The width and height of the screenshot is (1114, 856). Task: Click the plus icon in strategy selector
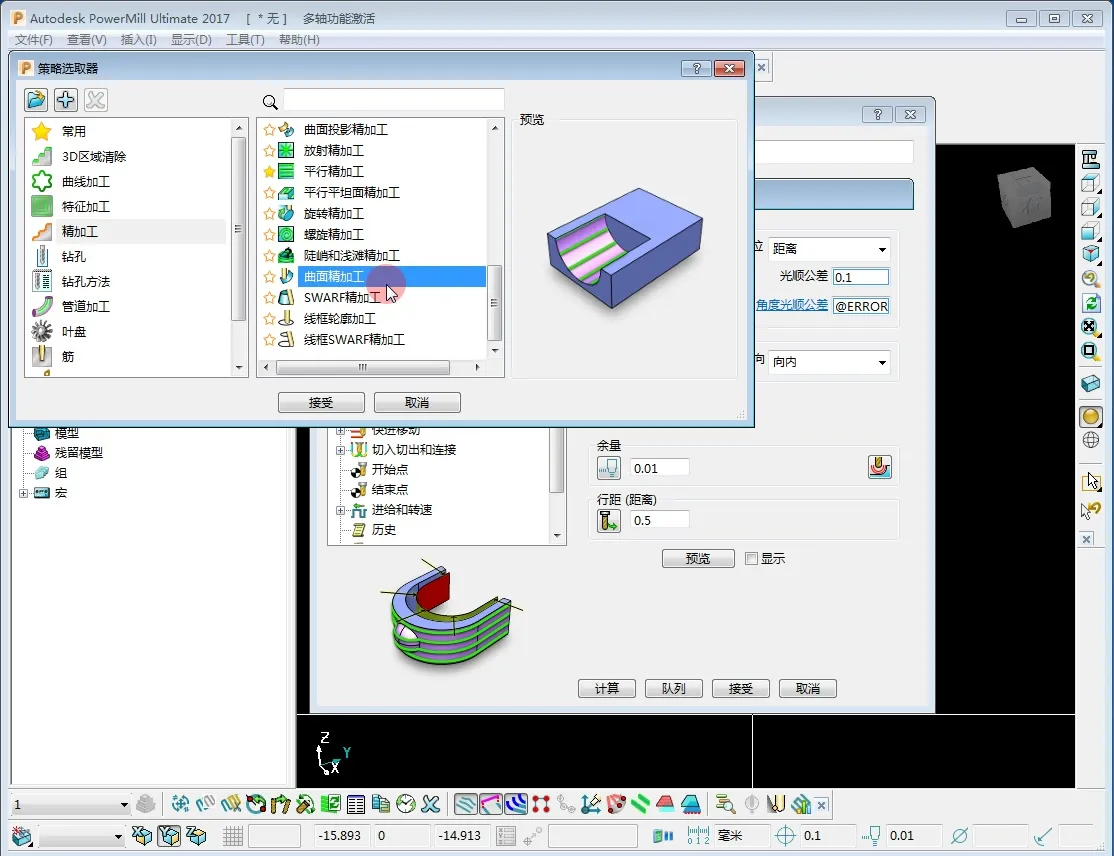[66, 100]
